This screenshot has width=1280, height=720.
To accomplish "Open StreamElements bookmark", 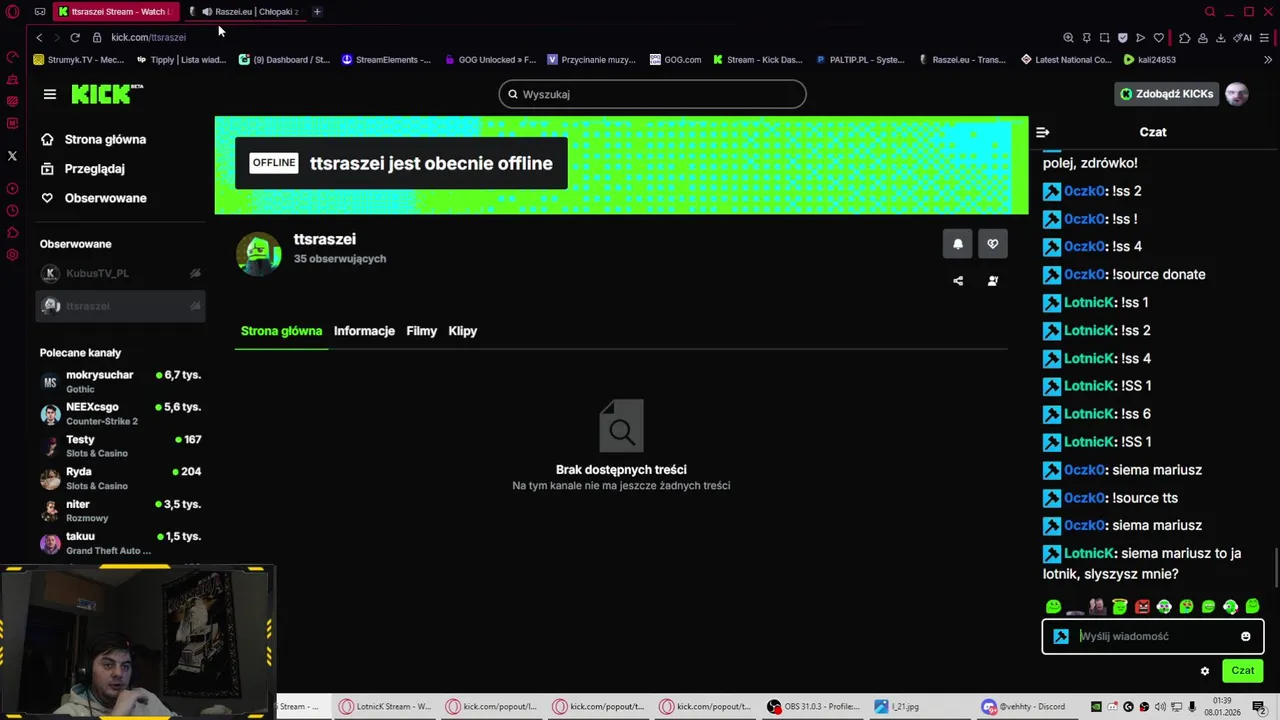I will click(386, 60).
